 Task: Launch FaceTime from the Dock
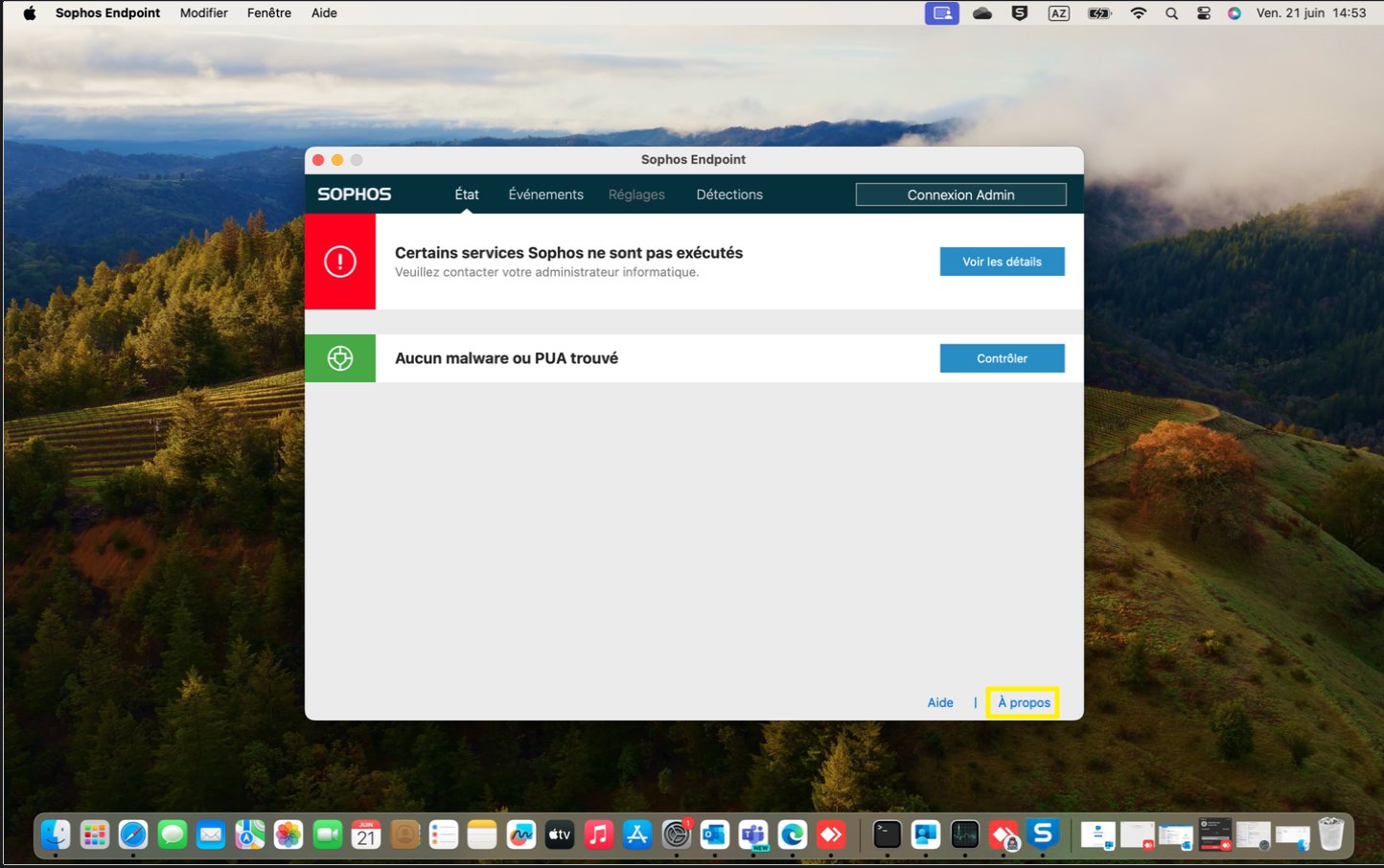328,834
